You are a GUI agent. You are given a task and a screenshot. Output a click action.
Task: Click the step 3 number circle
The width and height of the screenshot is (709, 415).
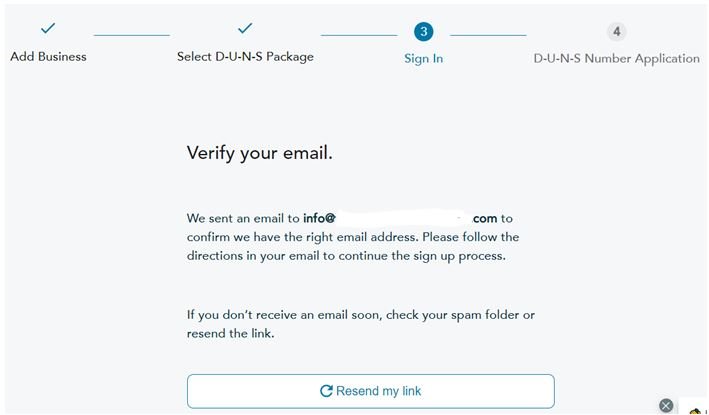(x=424, y=32)
